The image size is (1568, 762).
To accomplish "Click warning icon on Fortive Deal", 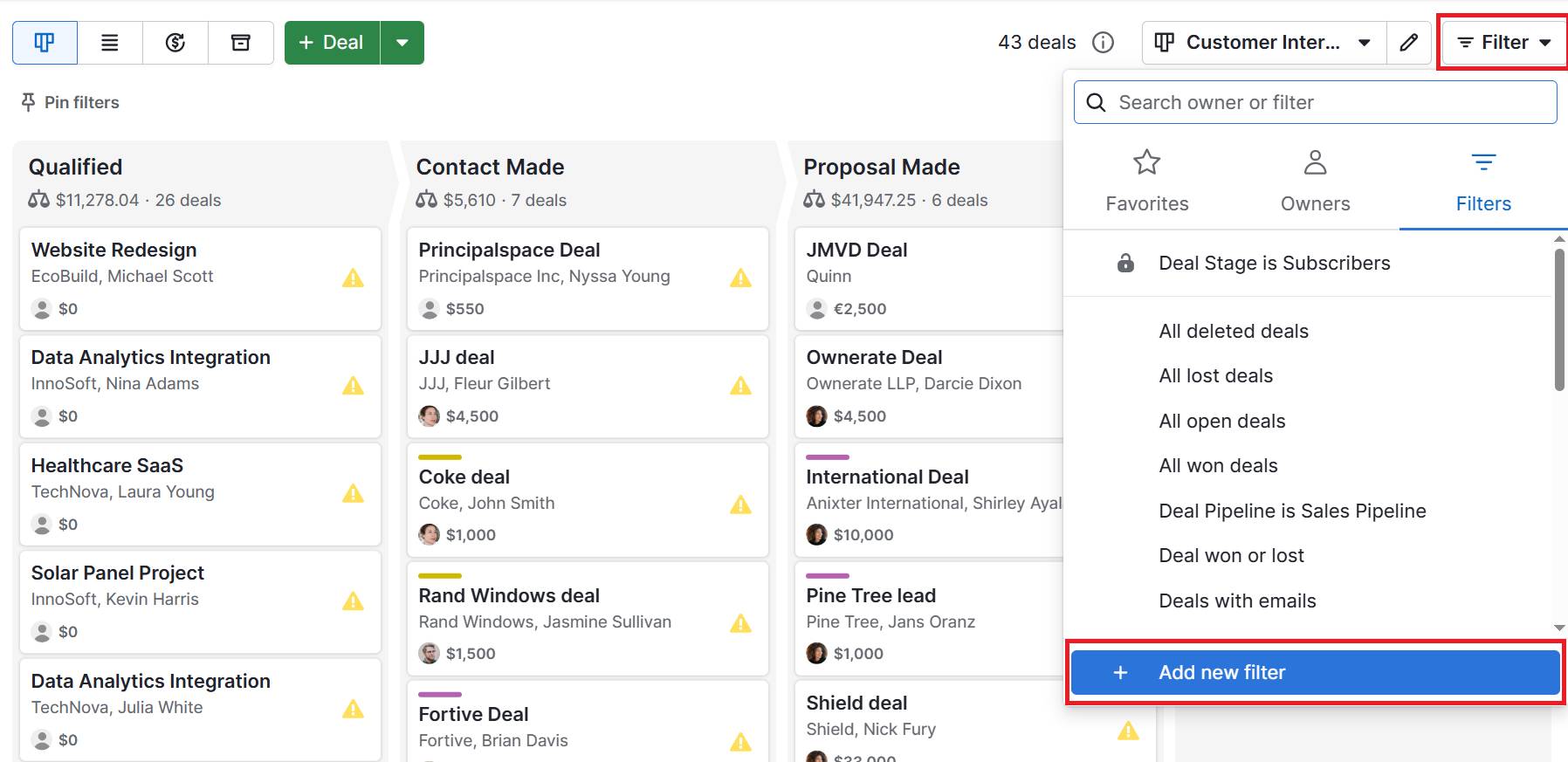I will (x=740, y=742).
